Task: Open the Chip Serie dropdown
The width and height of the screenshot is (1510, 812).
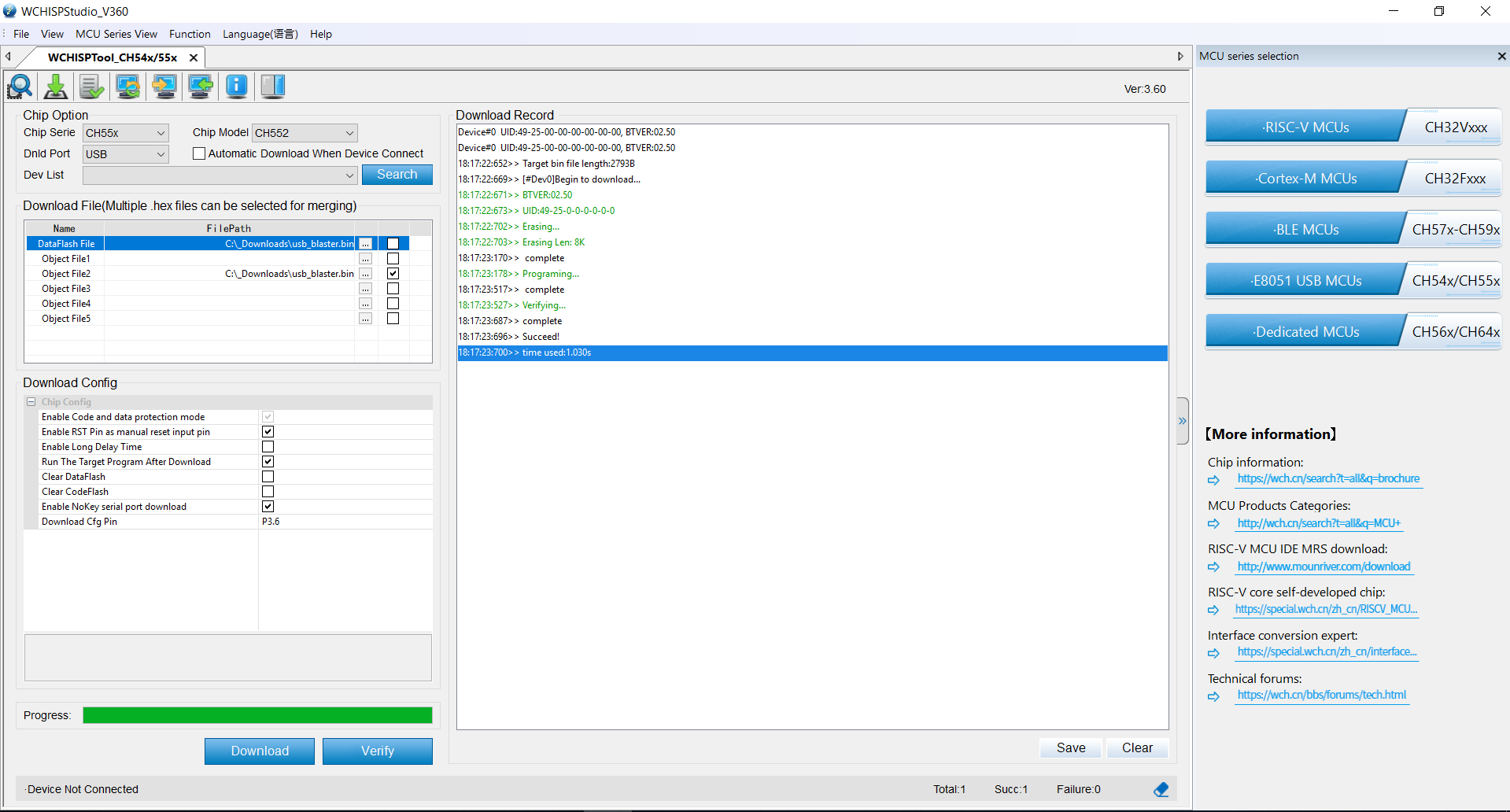Action: tap(126, 133)
